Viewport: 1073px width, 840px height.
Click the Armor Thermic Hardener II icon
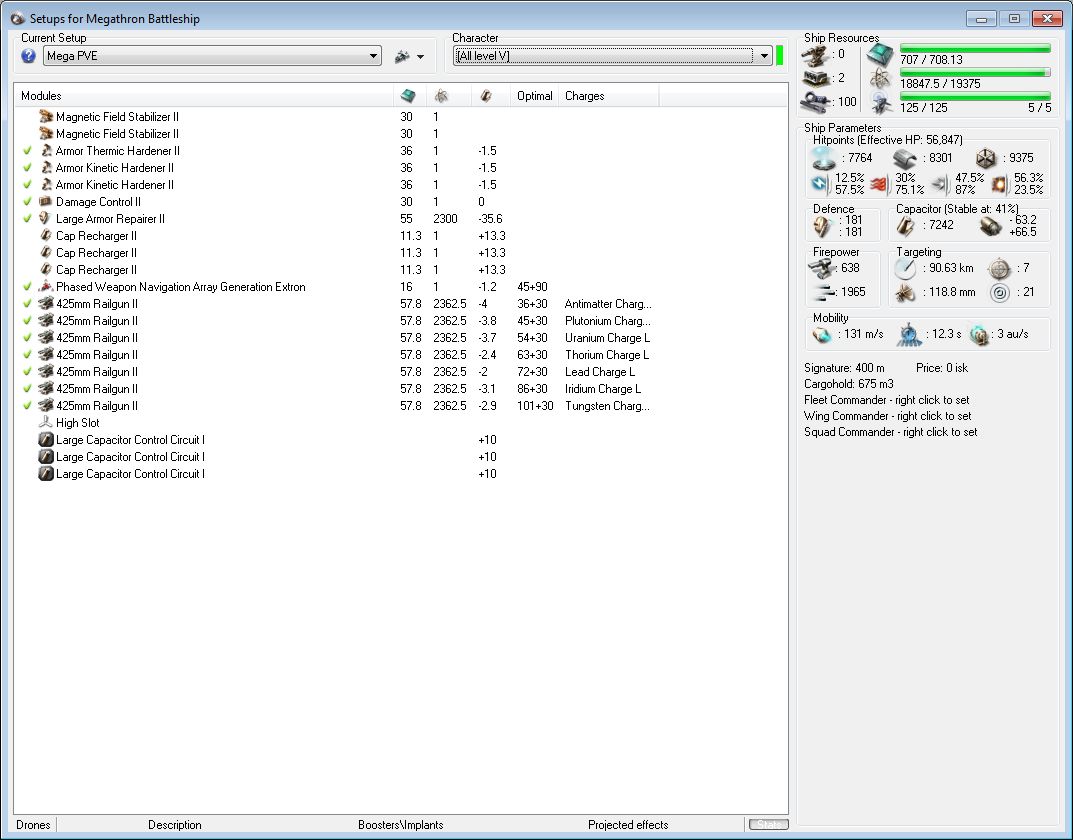click(46, 150)
